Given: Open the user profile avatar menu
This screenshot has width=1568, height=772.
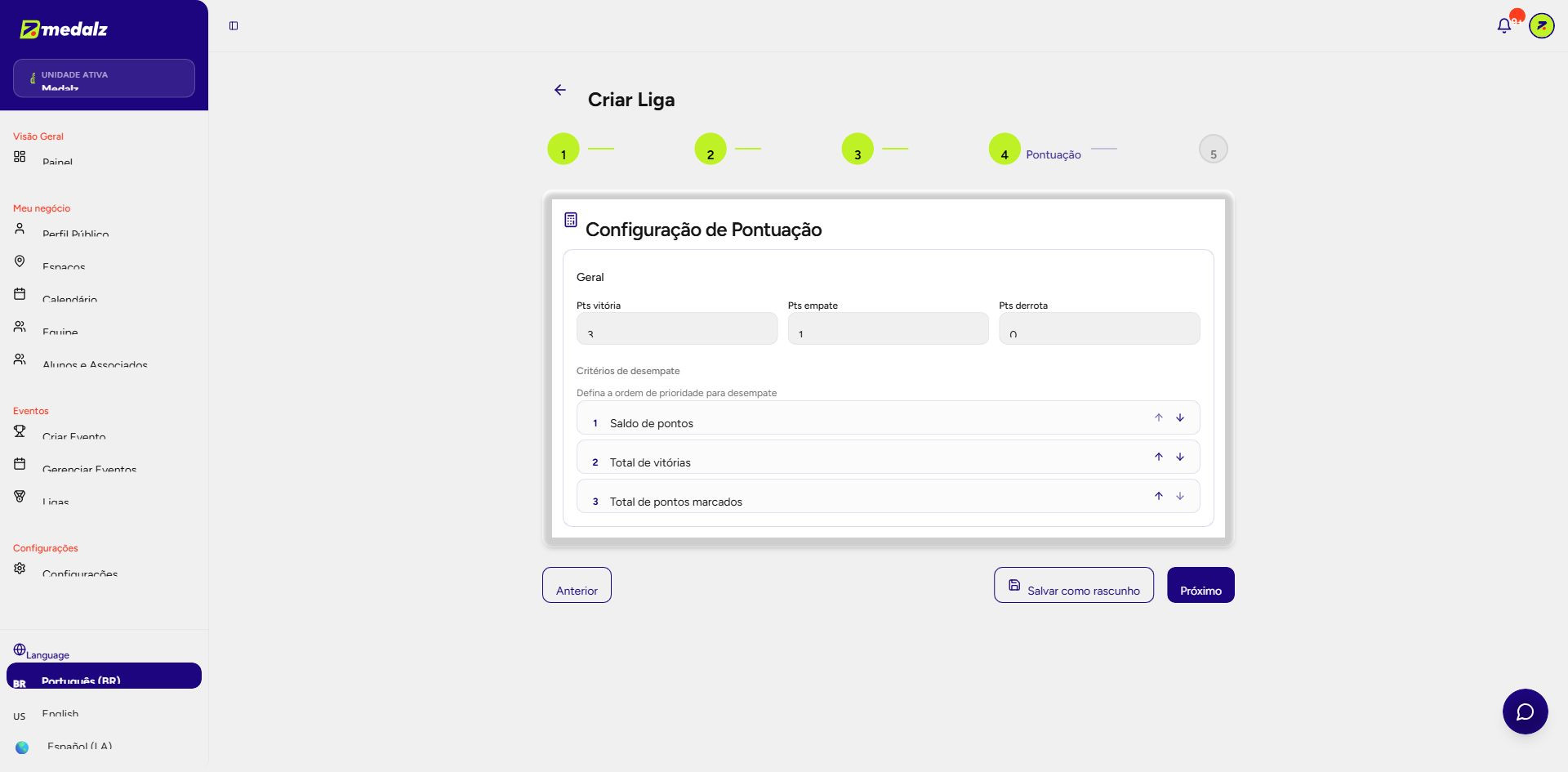Looking at the screenshot, I should click(1541, 26).
